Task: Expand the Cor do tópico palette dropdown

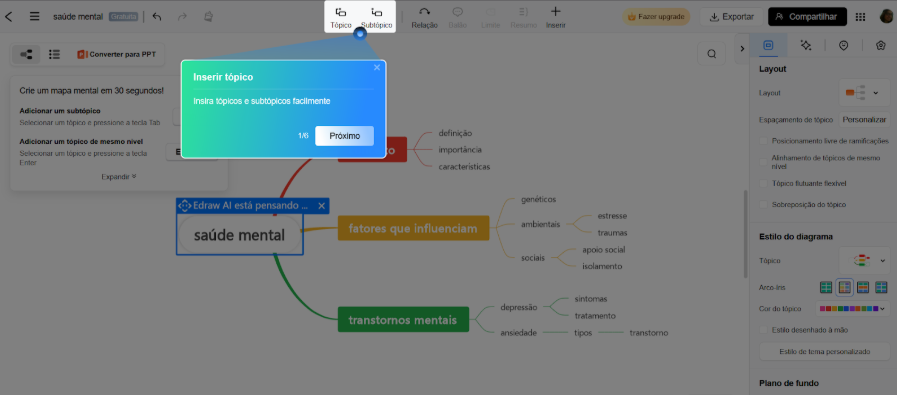Action: (x=852, y=309)
